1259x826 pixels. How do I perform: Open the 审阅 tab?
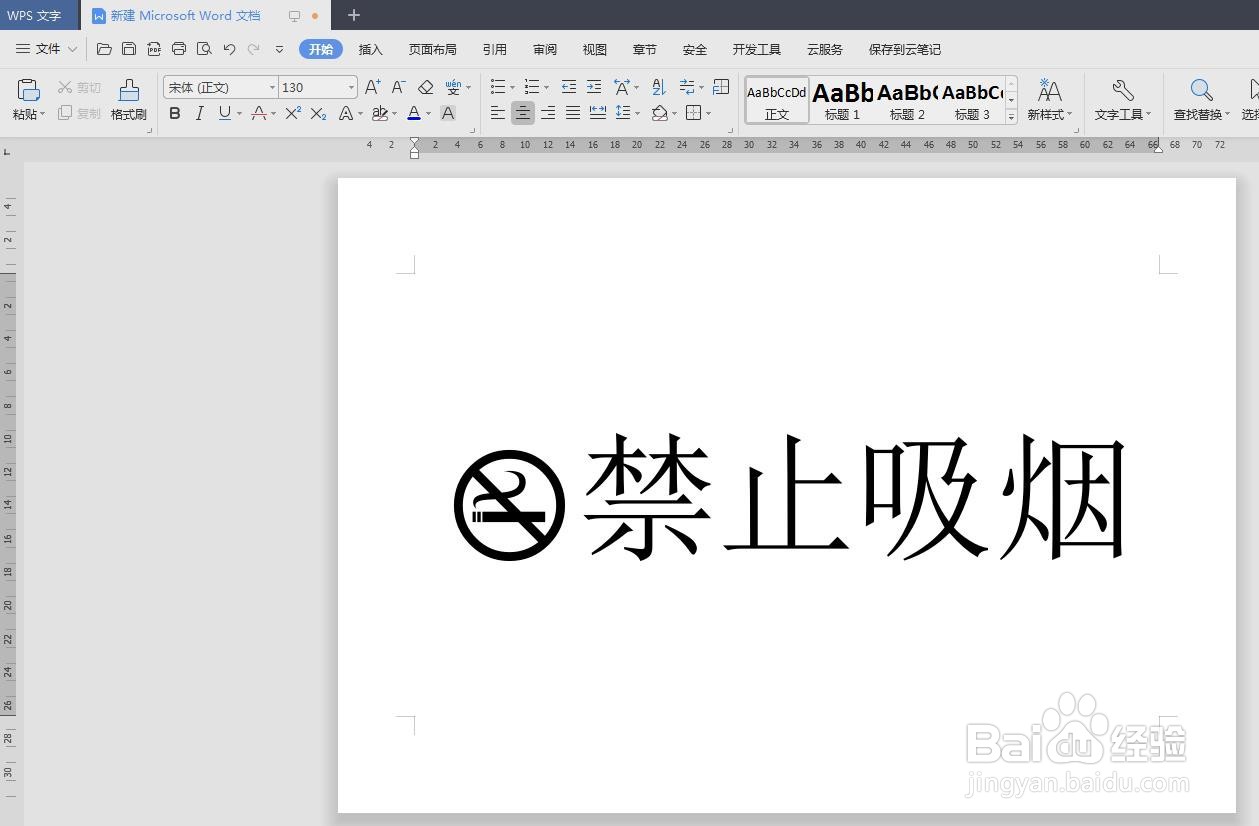(545, 49)
